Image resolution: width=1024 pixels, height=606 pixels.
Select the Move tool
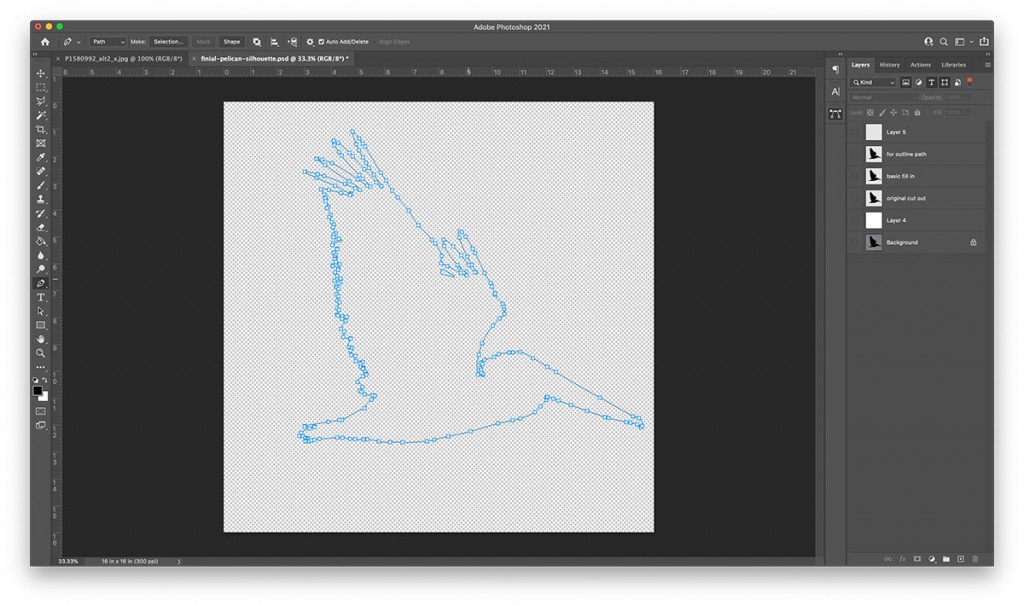point(41,73)
